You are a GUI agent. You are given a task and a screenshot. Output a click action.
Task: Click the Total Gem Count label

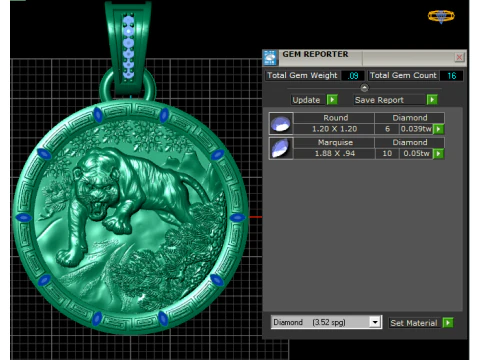click(x=403, y=76)
